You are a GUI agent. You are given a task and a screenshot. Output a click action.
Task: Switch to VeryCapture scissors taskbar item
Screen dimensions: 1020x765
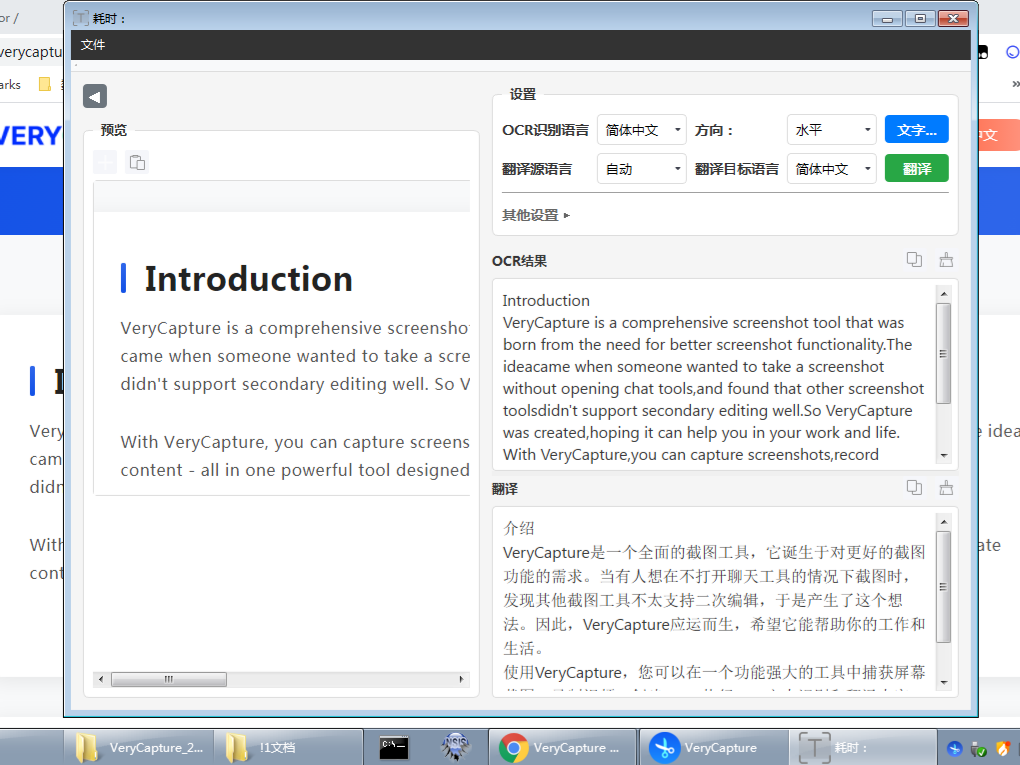(714, 747)
